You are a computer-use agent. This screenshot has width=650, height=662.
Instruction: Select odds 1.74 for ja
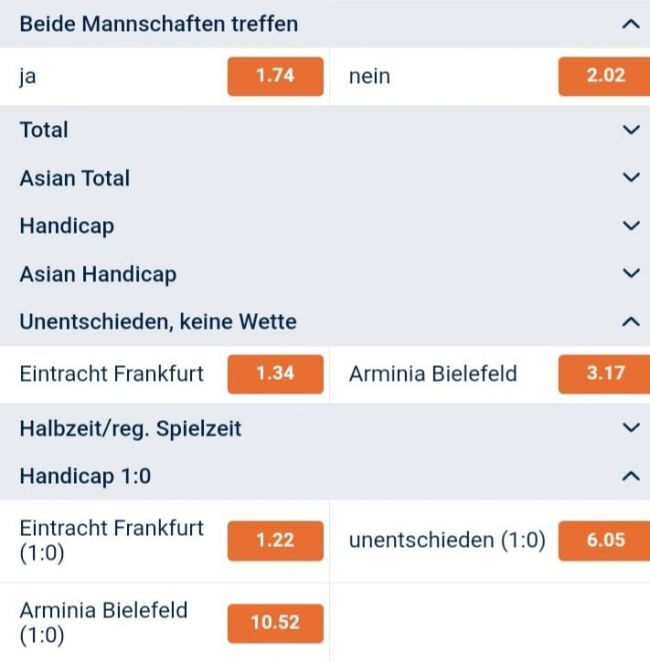275,76
